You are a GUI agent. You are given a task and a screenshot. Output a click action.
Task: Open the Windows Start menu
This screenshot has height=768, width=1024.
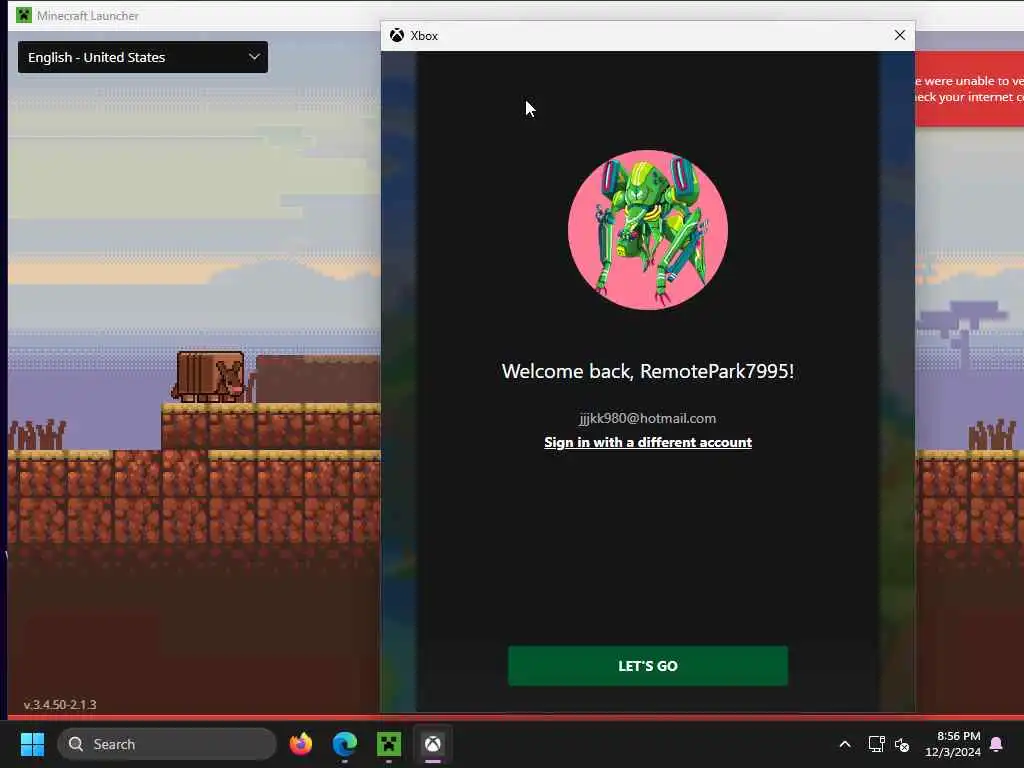pyautogui.click(x=32, y=744)
